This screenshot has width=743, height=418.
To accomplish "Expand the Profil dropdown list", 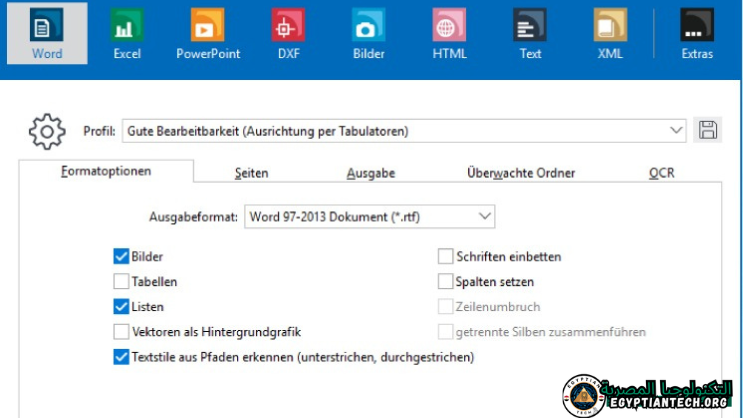I will coord(676,130).
